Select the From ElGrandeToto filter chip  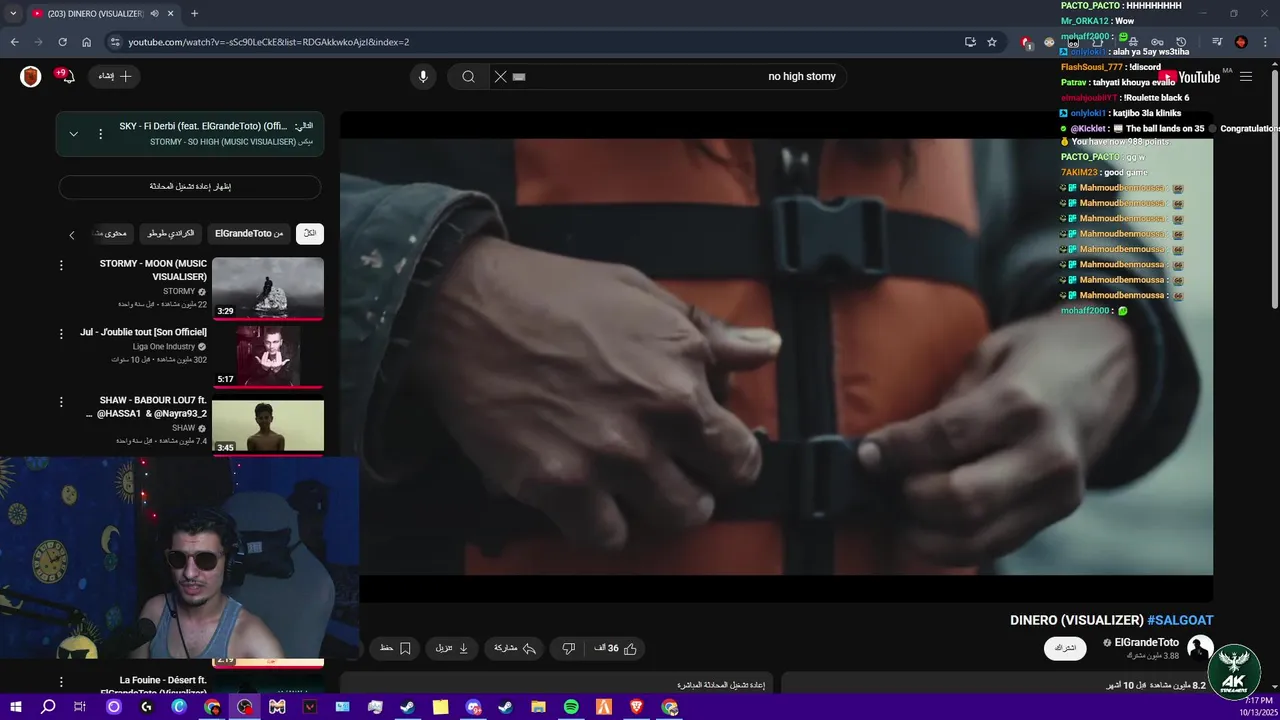tap(249, 233)
